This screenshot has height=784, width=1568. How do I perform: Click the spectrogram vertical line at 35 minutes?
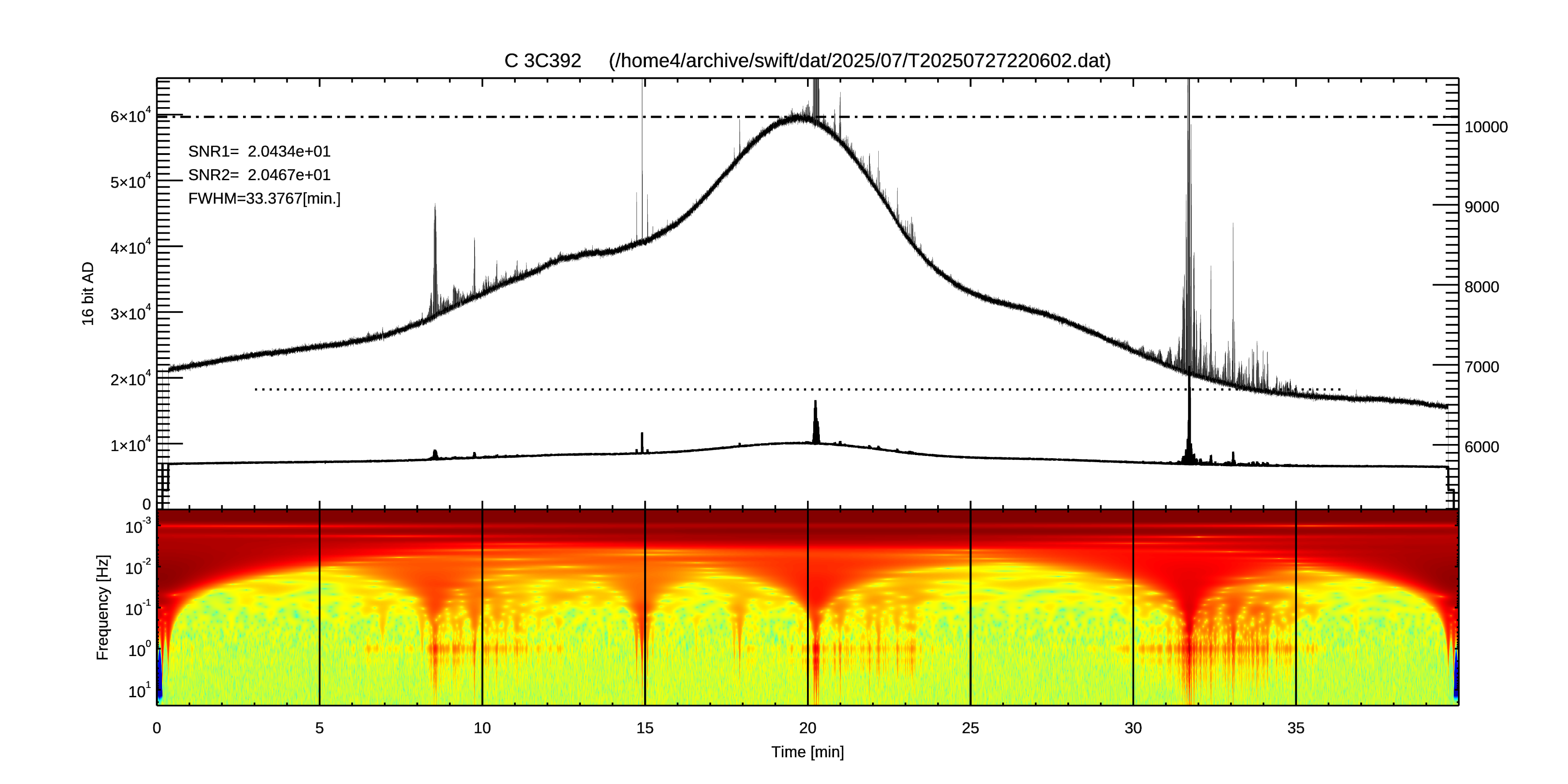tap(1296, 607)
